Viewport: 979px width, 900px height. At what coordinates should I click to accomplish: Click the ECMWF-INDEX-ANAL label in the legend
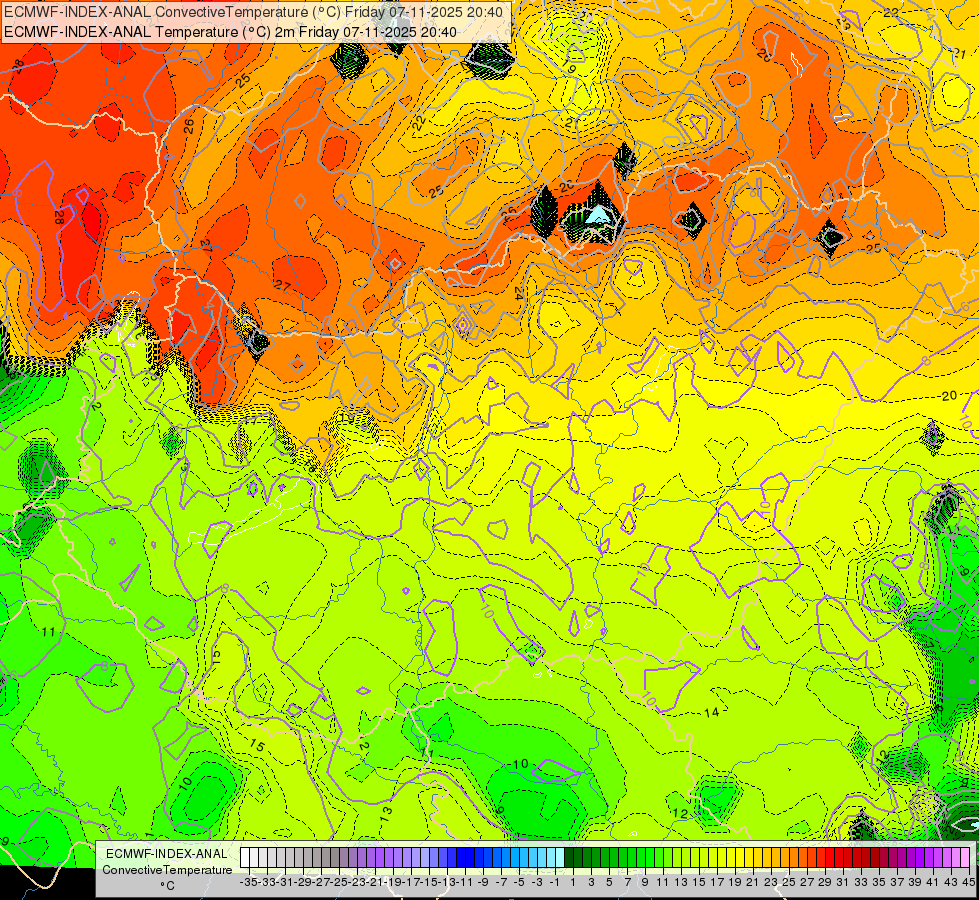(x=167, y=854)
